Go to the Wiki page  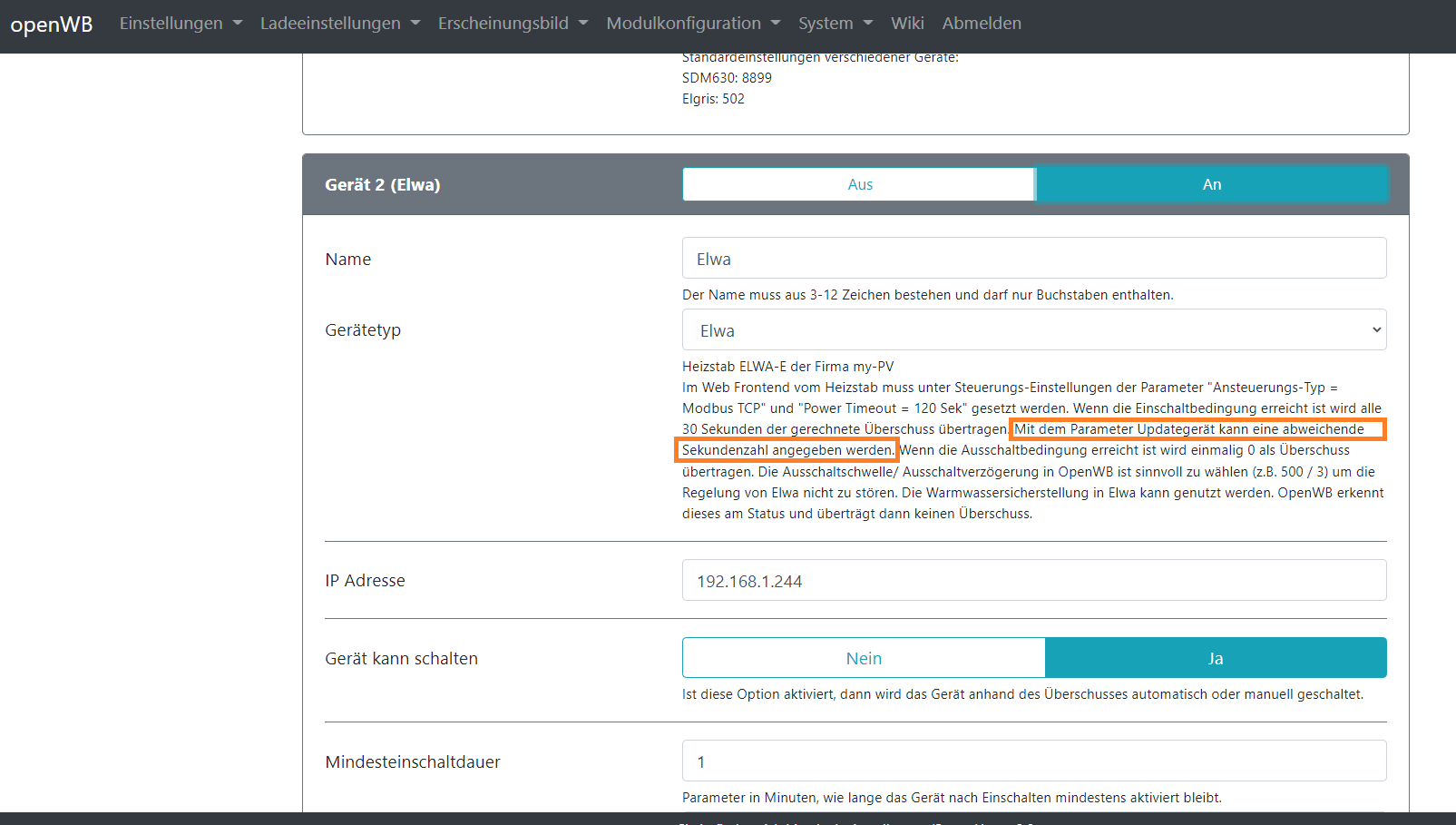pos(907,24)
